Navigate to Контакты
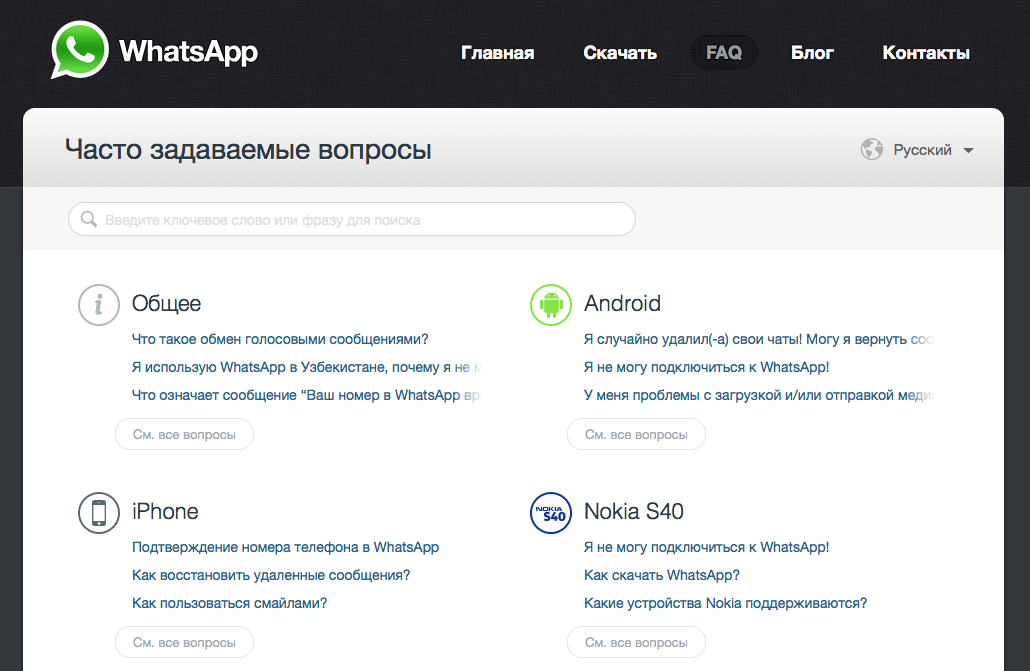Image resolution: width=1030 pixels, height=671 pixels. tap(926, 53)
